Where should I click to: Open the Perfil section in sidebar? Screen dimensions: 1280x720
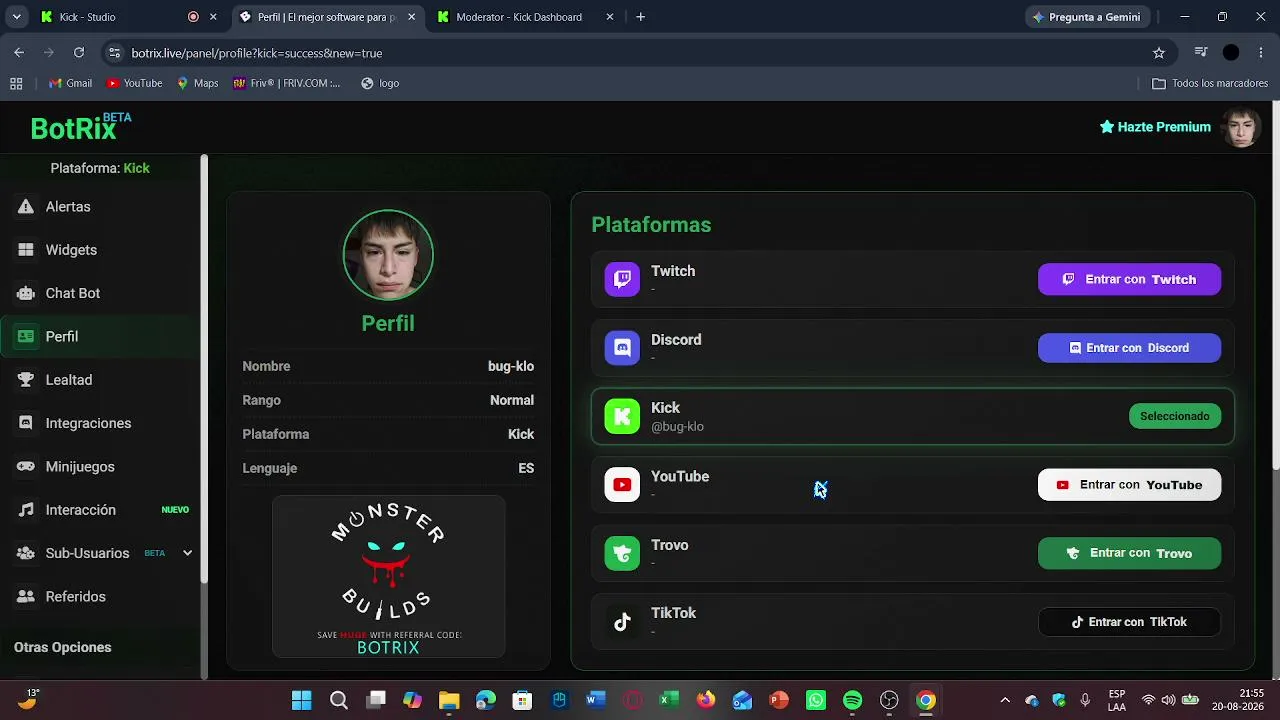click(100, 337)
